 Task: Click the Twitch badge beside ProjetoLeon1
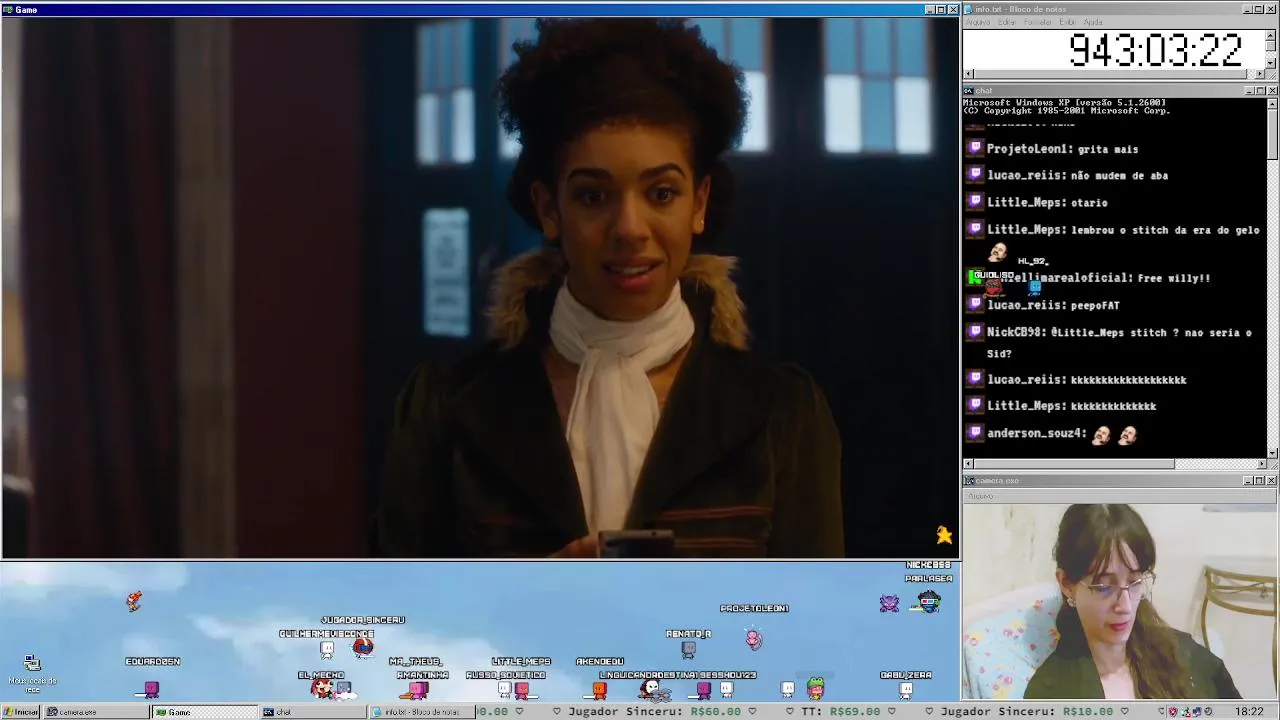point(976,148)
